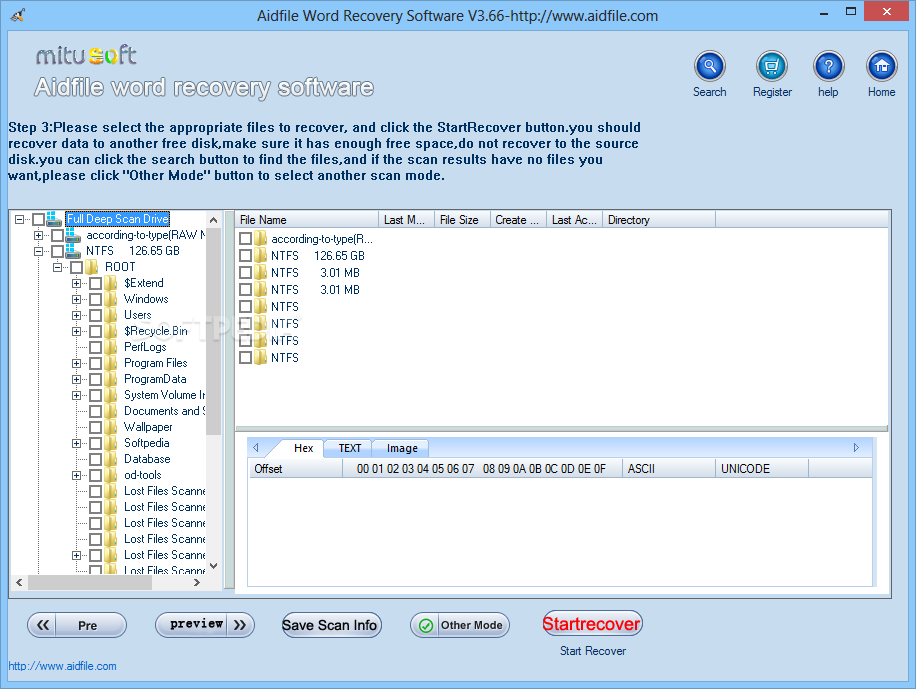Click the NTFS drive icon in tree

pyautogui.click(x=73, y=251)
